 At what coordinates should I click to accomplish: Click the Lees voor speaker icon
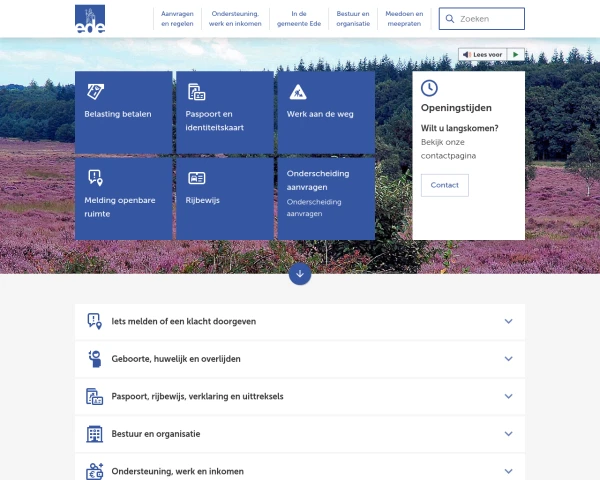click(466, 55)
